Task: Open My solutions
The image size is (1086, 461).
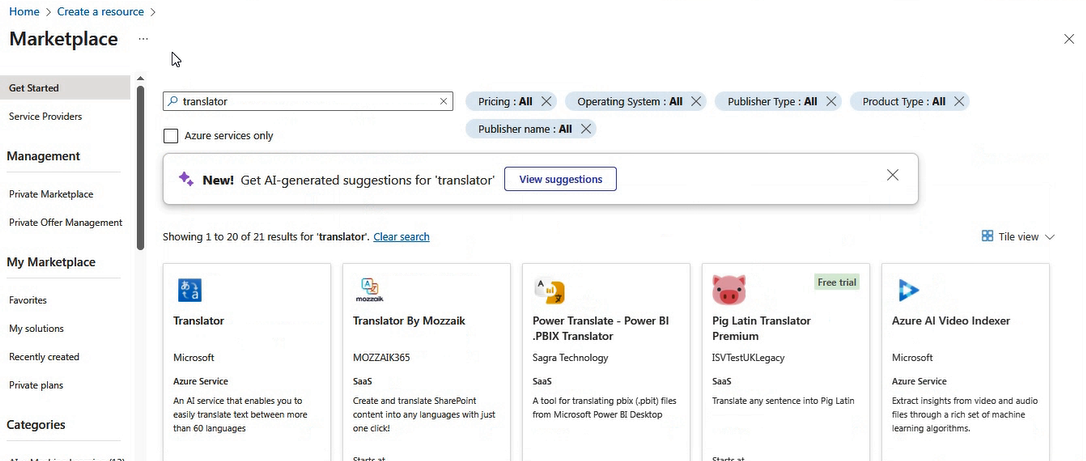Action: 36,329
